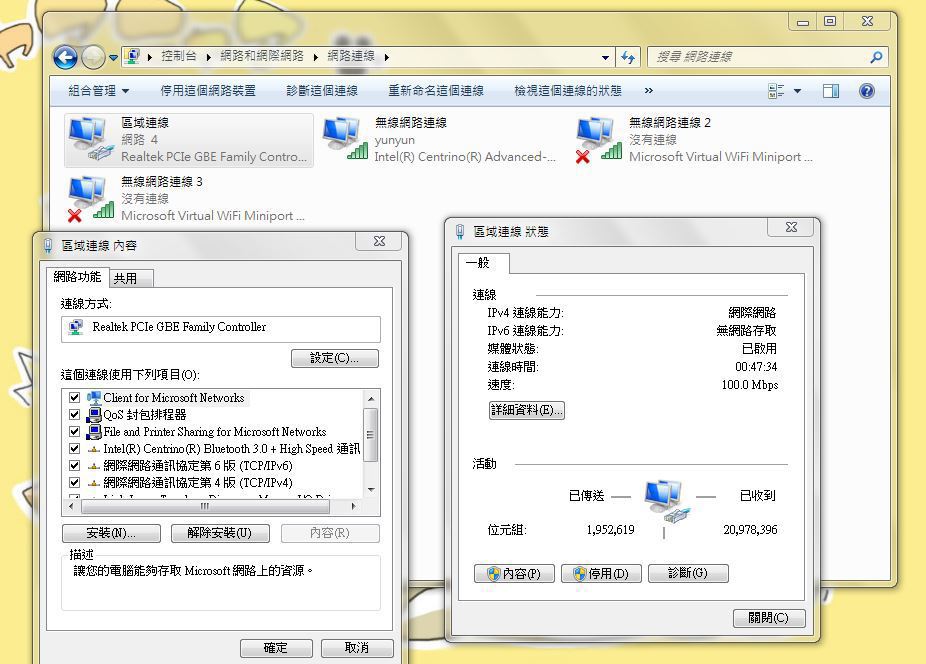
Task: Select the 無線網路連線 2 adapter icon
Action: point(599,140)
